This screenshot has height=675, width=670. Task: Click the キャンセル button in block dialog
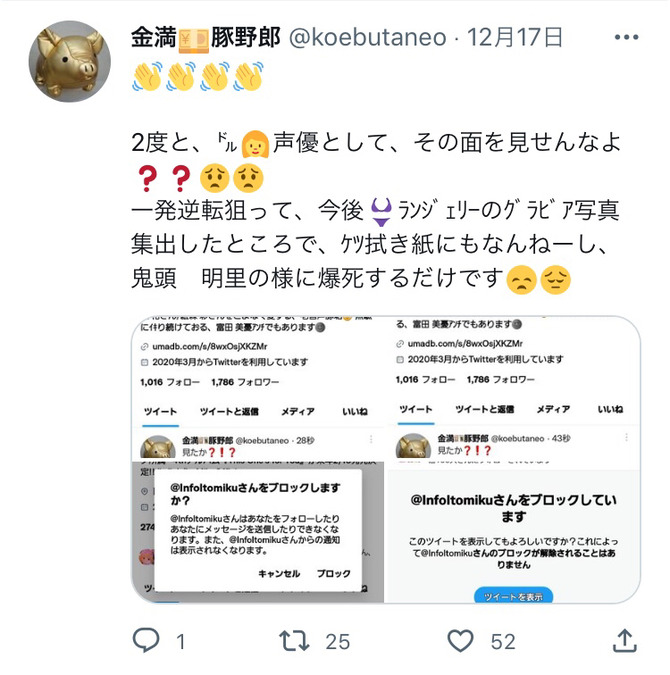(x=279, y=574)
